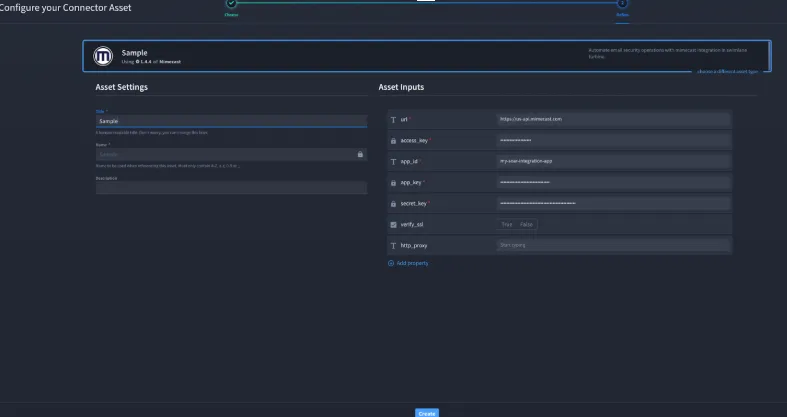This screenshot has width=787, height=417.
Task: Click the http_proxy input field
Action: click(612, 245)
